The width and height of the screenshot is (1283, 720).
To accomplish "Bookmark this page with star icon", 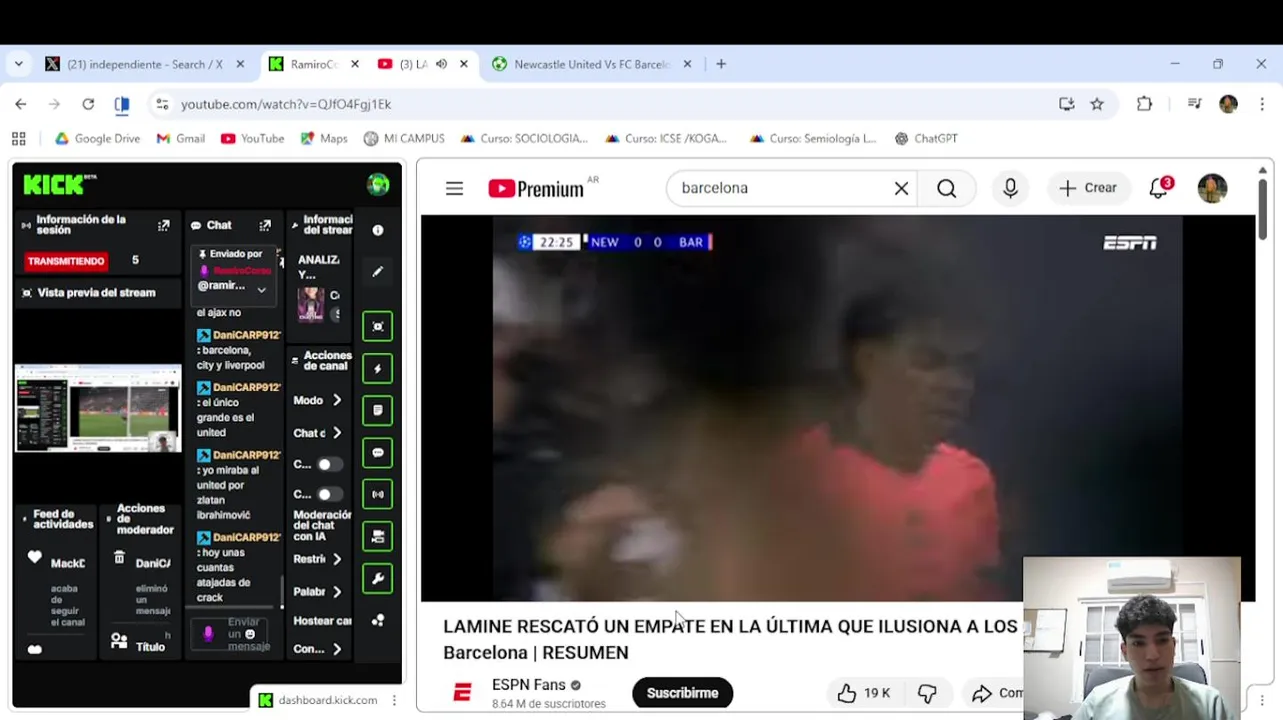I will click(1097, 104).
